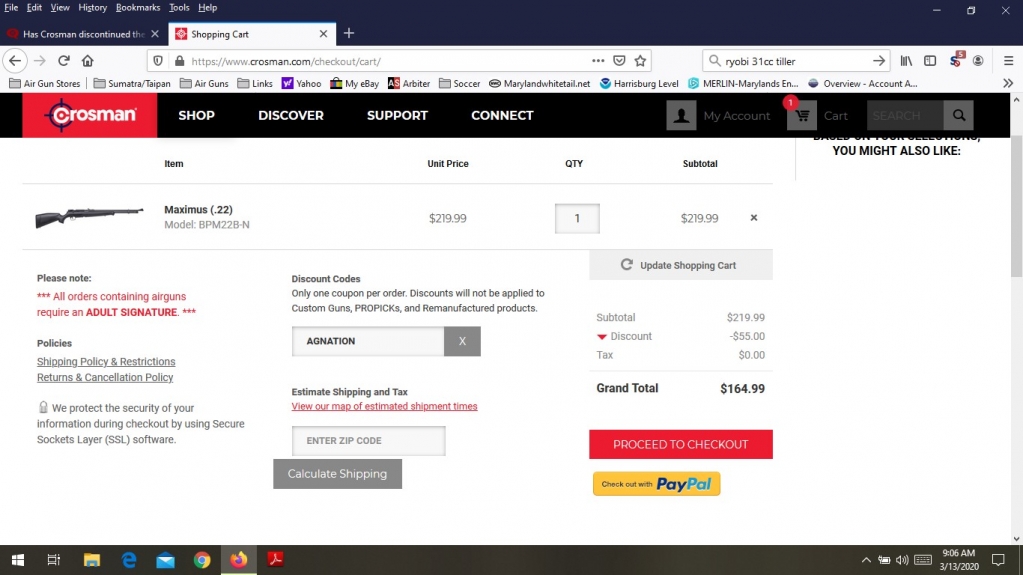This screenshot has width=1023, height=575.
Task: Open the volume control in tray
Action: tap(902, 560)
